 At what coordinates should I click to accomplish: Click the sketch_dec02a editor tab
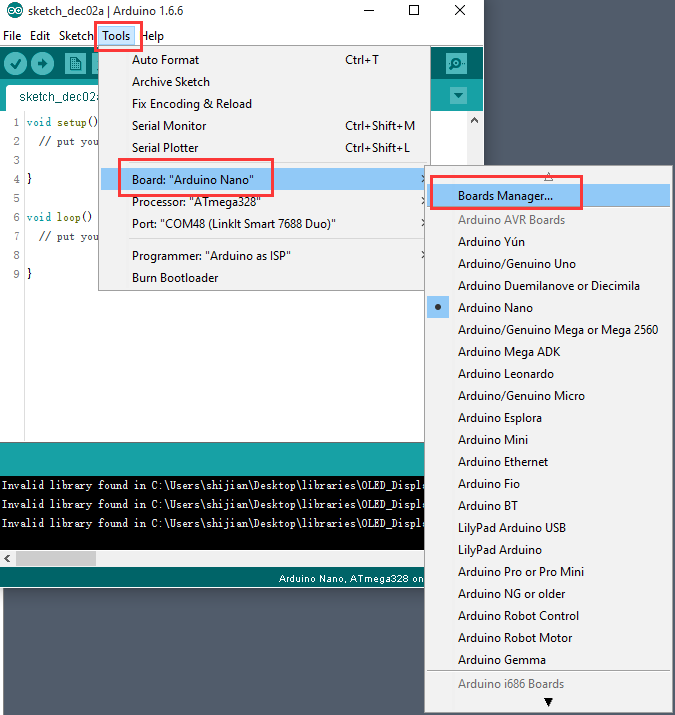click(x=54, y=97)
